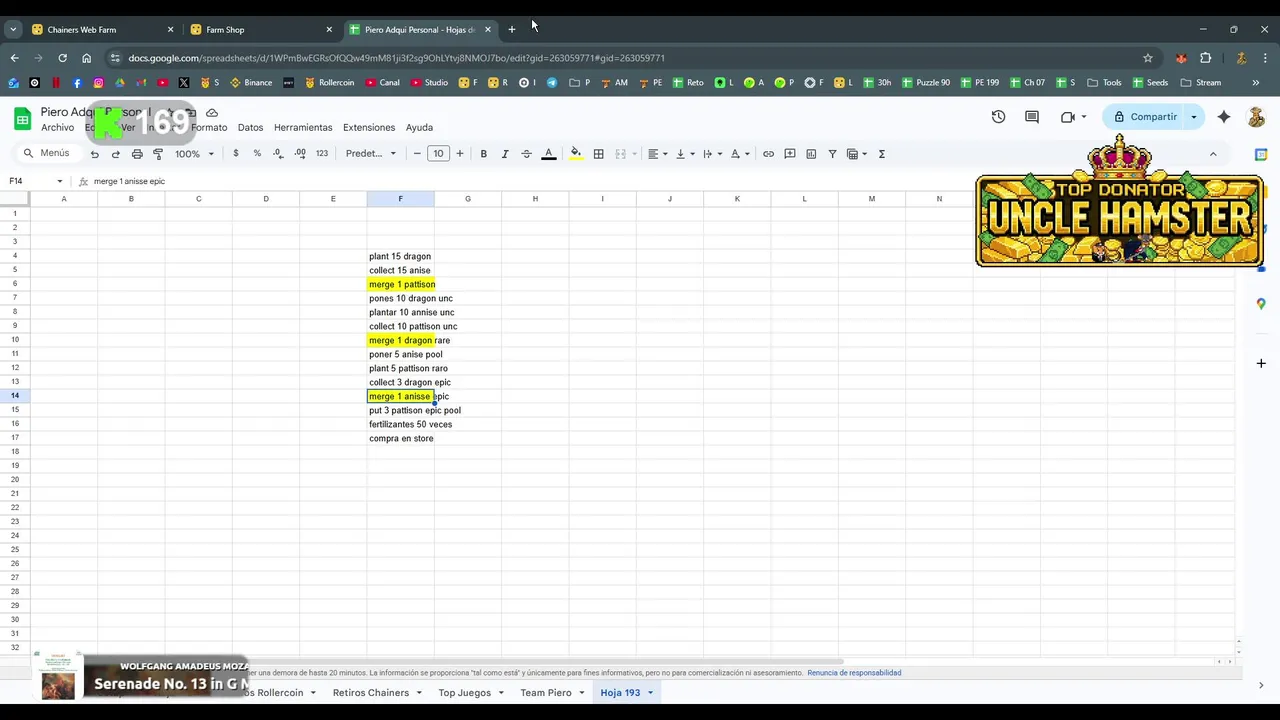Activate the paint format tool
This screenshot has height=720, width=1280.
coord(158,154)
